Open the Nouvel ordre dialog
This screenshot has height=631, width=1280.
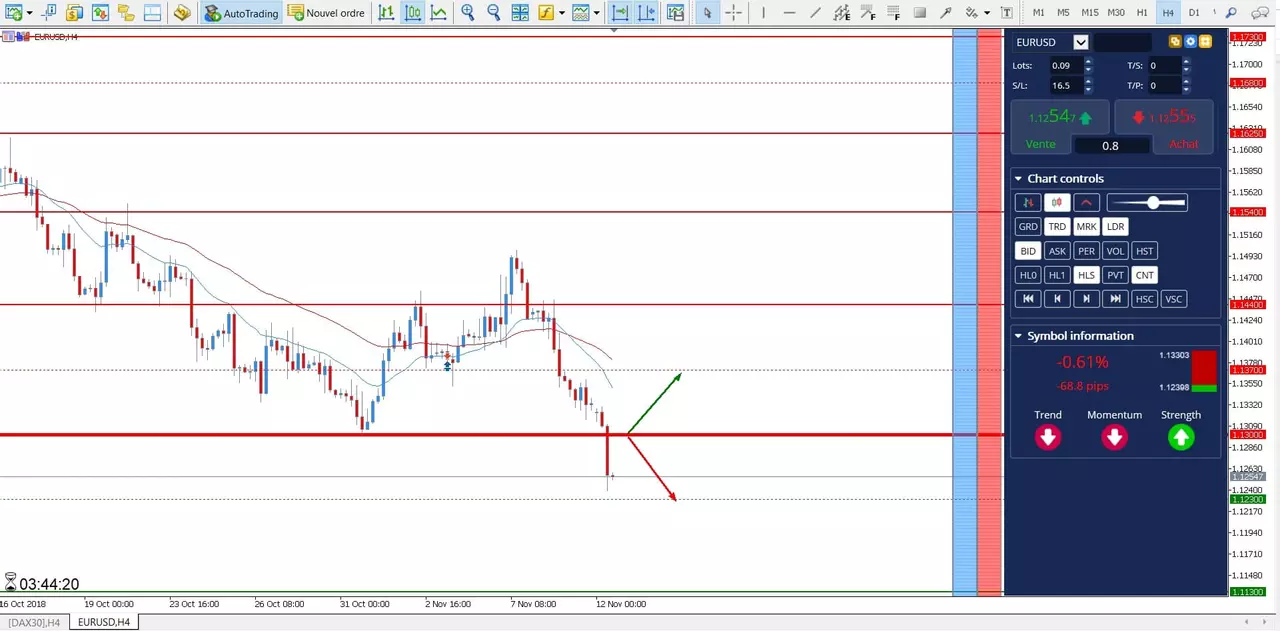pyautogui.click(x=327, y=13)
